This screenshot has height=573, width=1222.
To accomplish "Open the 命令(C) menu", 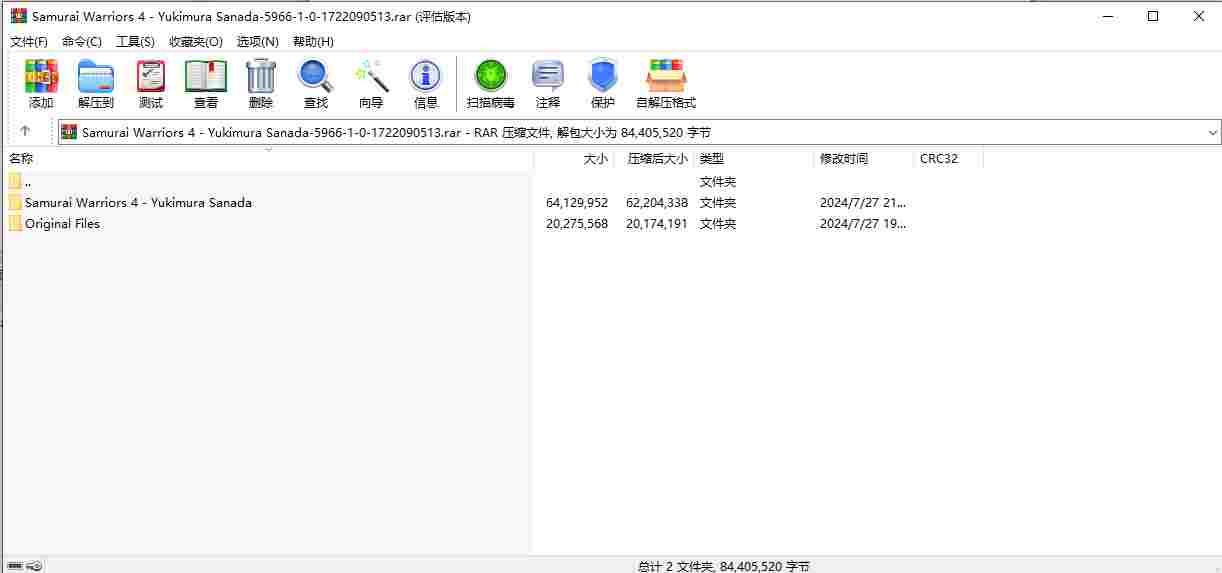I will click(82, 41).
